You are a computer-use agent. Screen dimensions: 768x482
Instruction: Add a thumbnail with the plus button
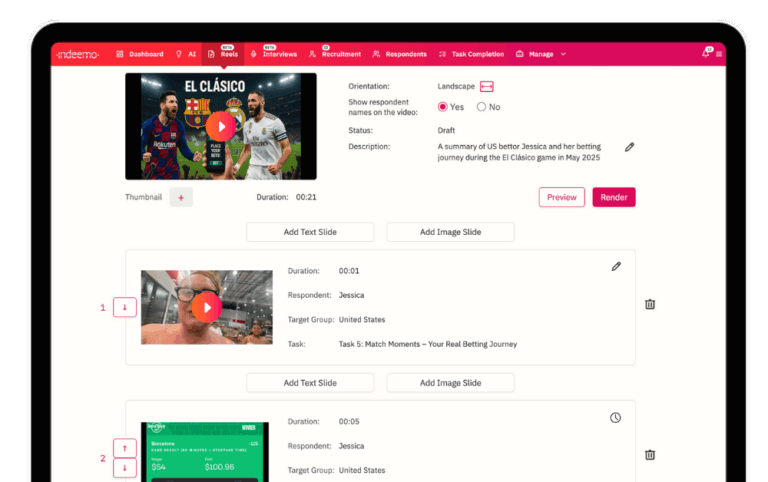(181, 198)
